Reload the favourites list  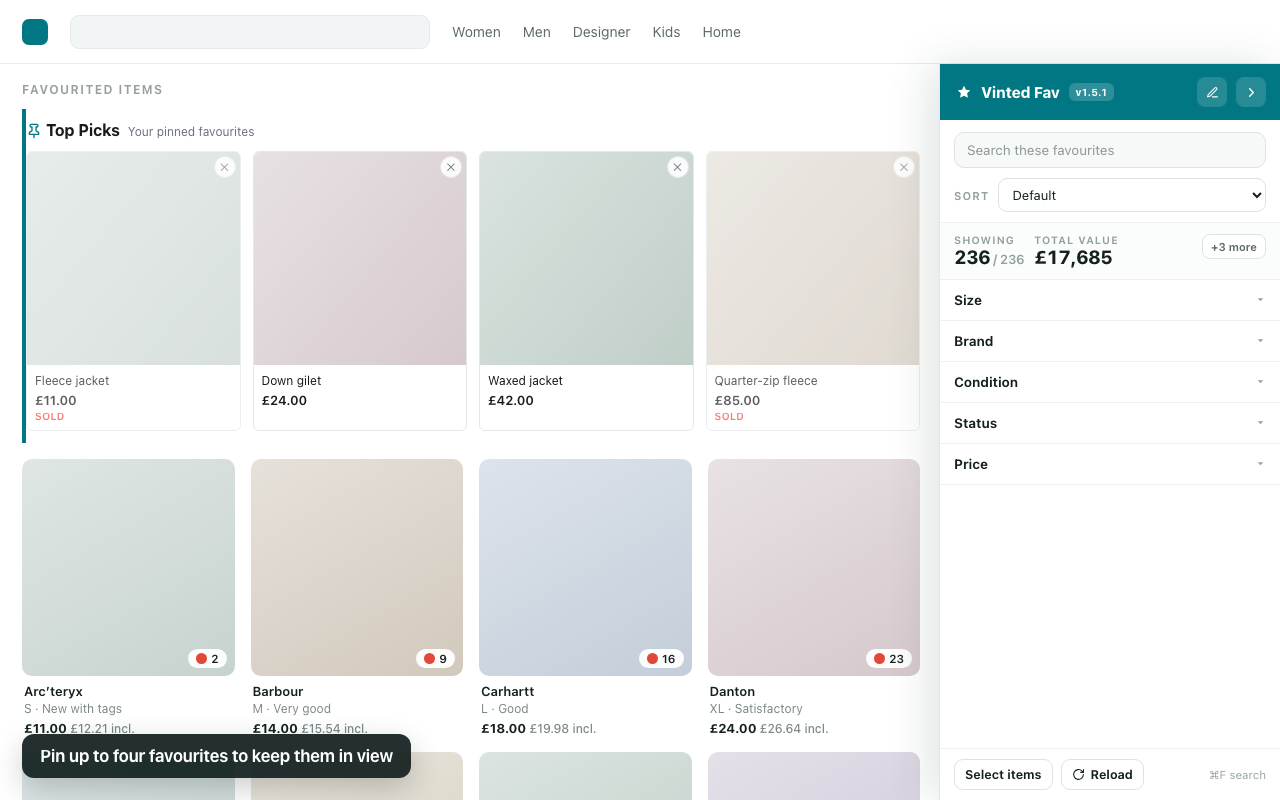tap(1102, 774)
